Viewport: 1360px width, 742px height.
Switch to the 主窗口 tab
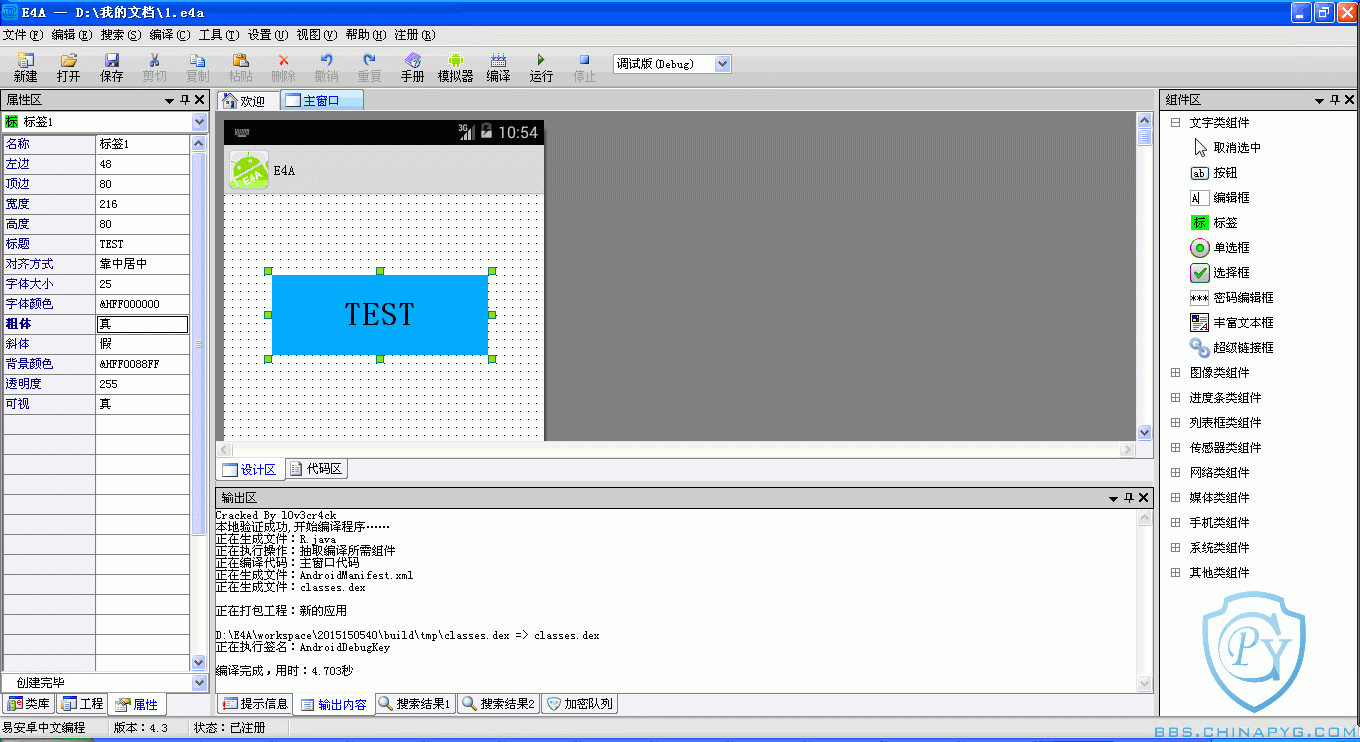pyautogui.click(x=321, y=101)
